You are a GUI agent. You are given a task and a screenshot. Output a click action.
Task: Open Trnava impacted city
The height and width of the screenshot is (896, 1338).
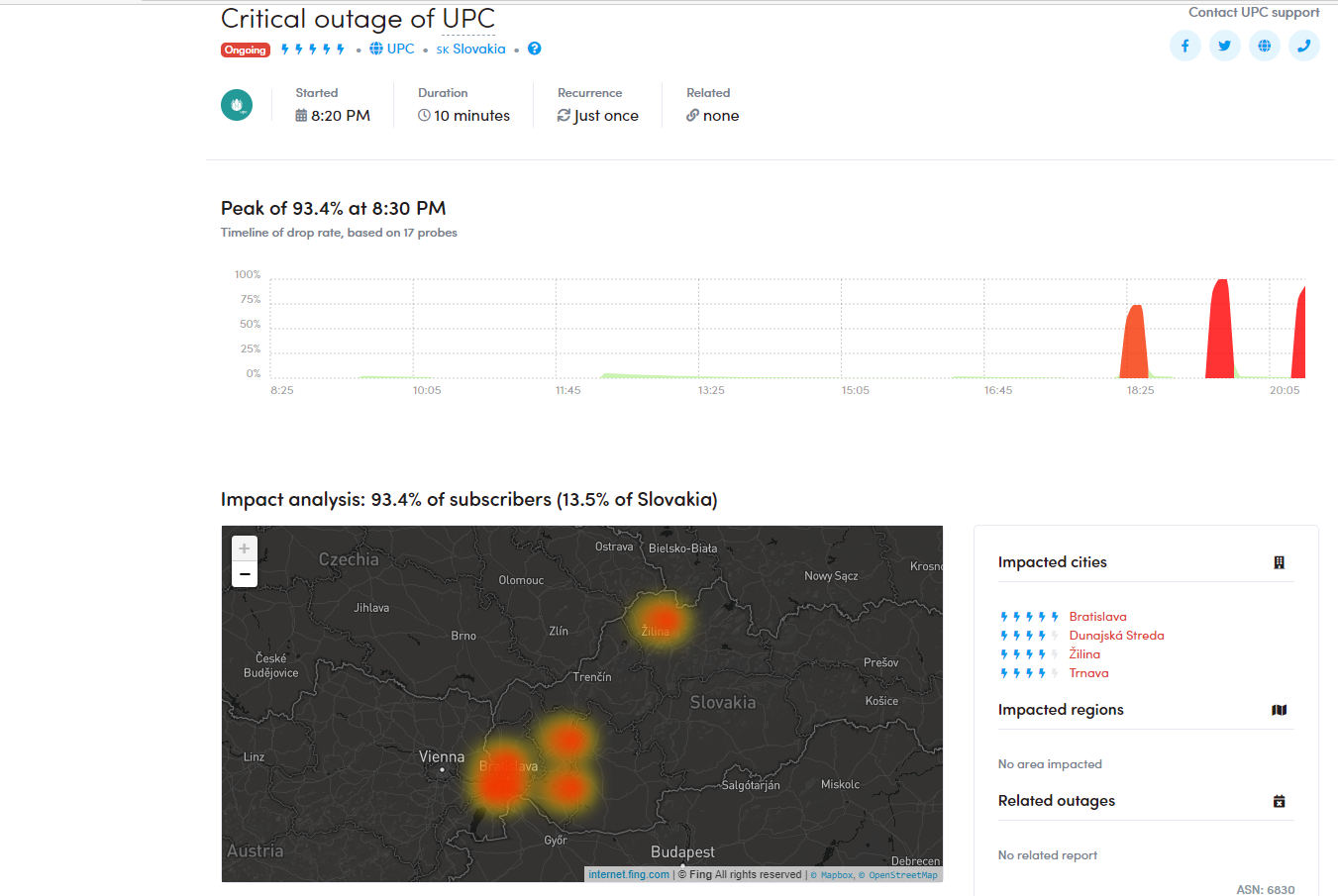pos(1088,673)
